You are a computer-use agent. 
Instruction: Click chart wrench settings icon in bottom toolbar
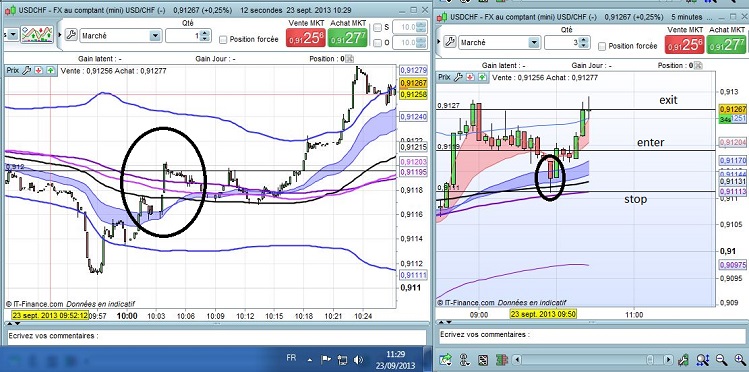[x=684, y=359]
